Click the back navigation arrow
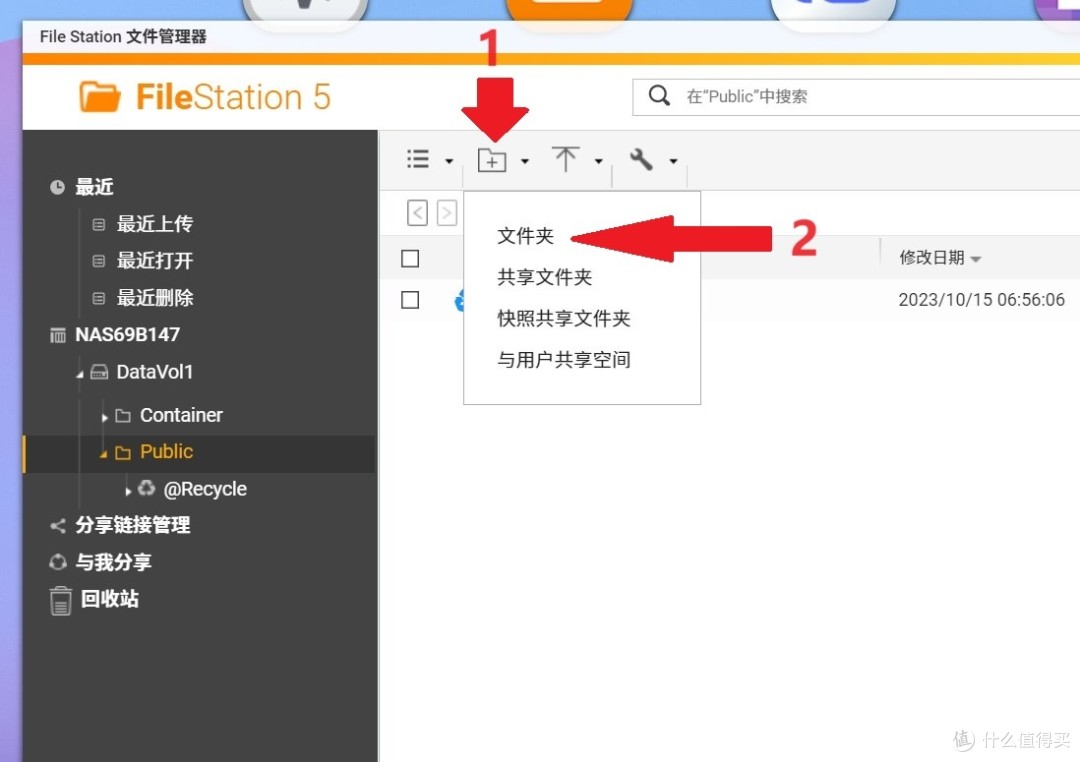 coord(417,213)
